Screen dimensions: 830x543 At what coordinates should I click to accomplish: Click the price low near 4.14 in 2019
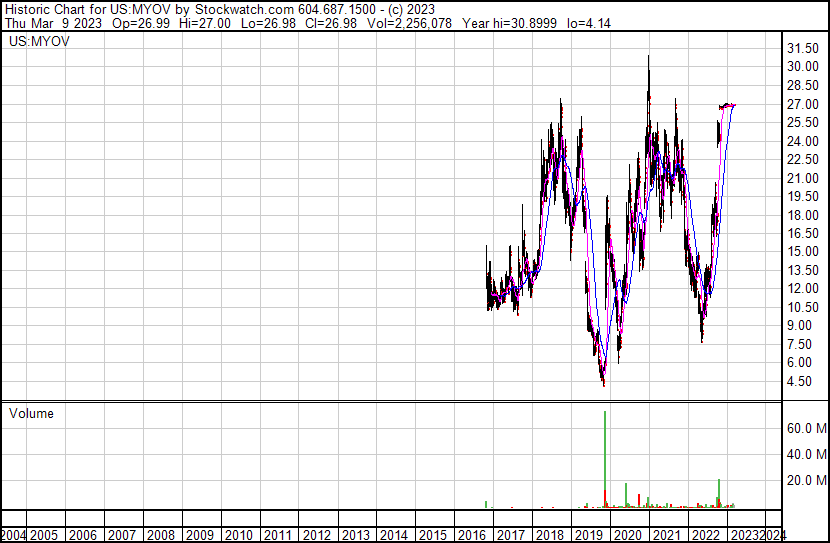pos(604,385)
